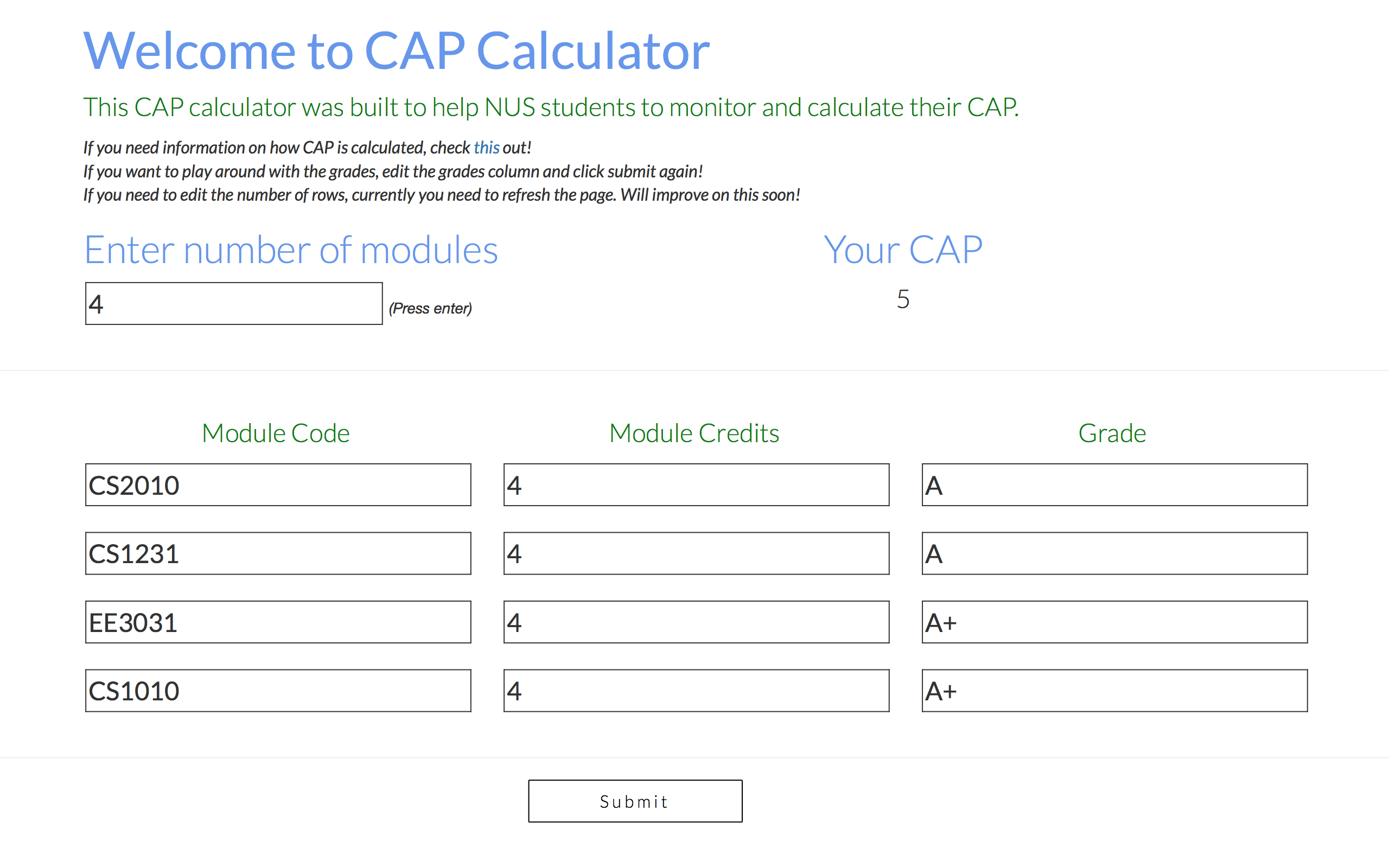The height and width of the screenshot is (868, 1389).
Task: Open the 'this' link about CAP calculation
Action: click(487, 148)
